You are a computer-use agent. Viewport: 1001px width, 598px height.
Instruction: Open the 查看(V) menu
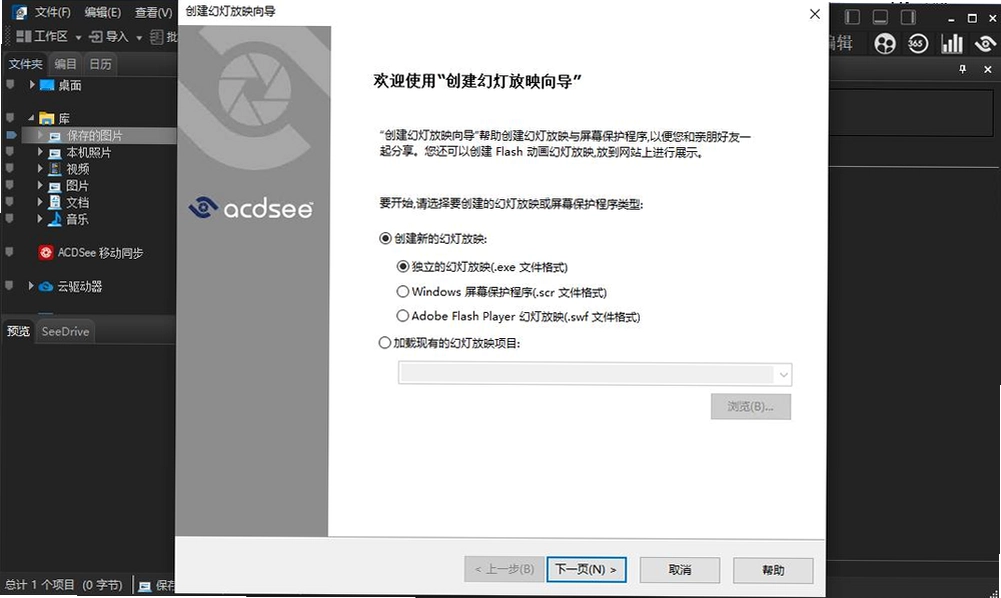[x=153, y=12]
